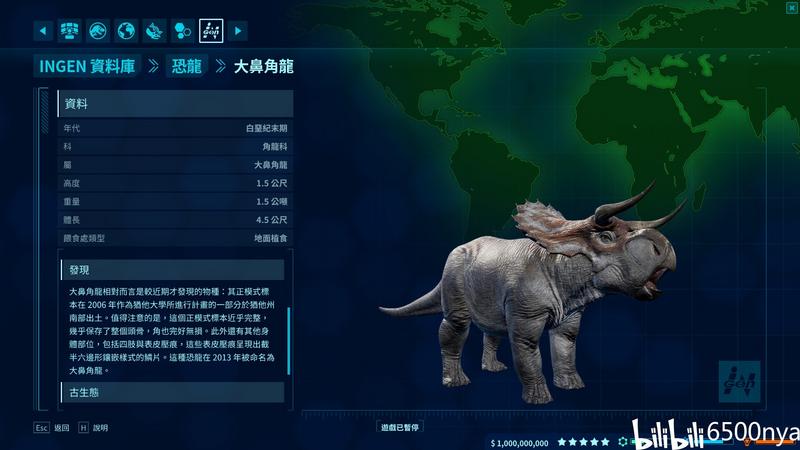The height and width of the screenshot is (450, 800).
Task: Click the 體長 4.5 公尺 row
Action: tap(176, 220)
